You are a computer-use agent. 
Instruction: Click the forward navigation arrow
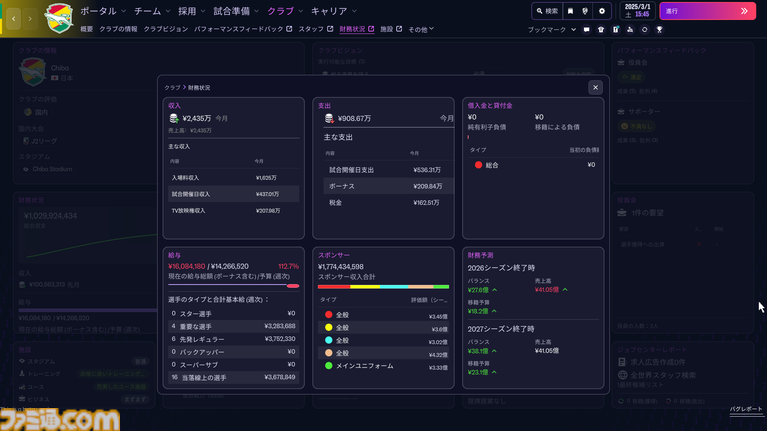click(x=30, y=19)
